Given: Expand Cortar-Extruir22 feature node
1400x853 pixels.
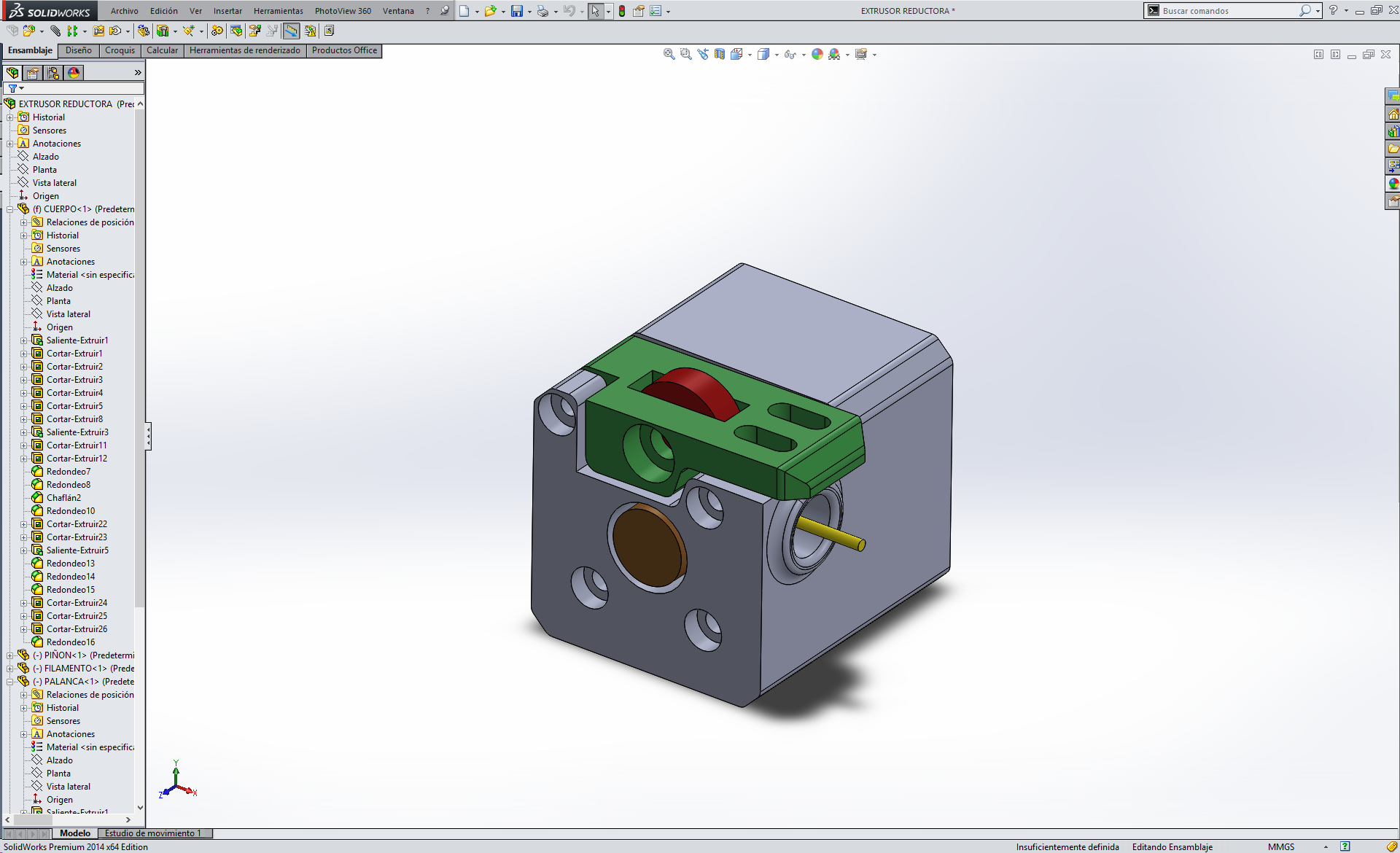Looking at the screenshot, I should 23,524.
